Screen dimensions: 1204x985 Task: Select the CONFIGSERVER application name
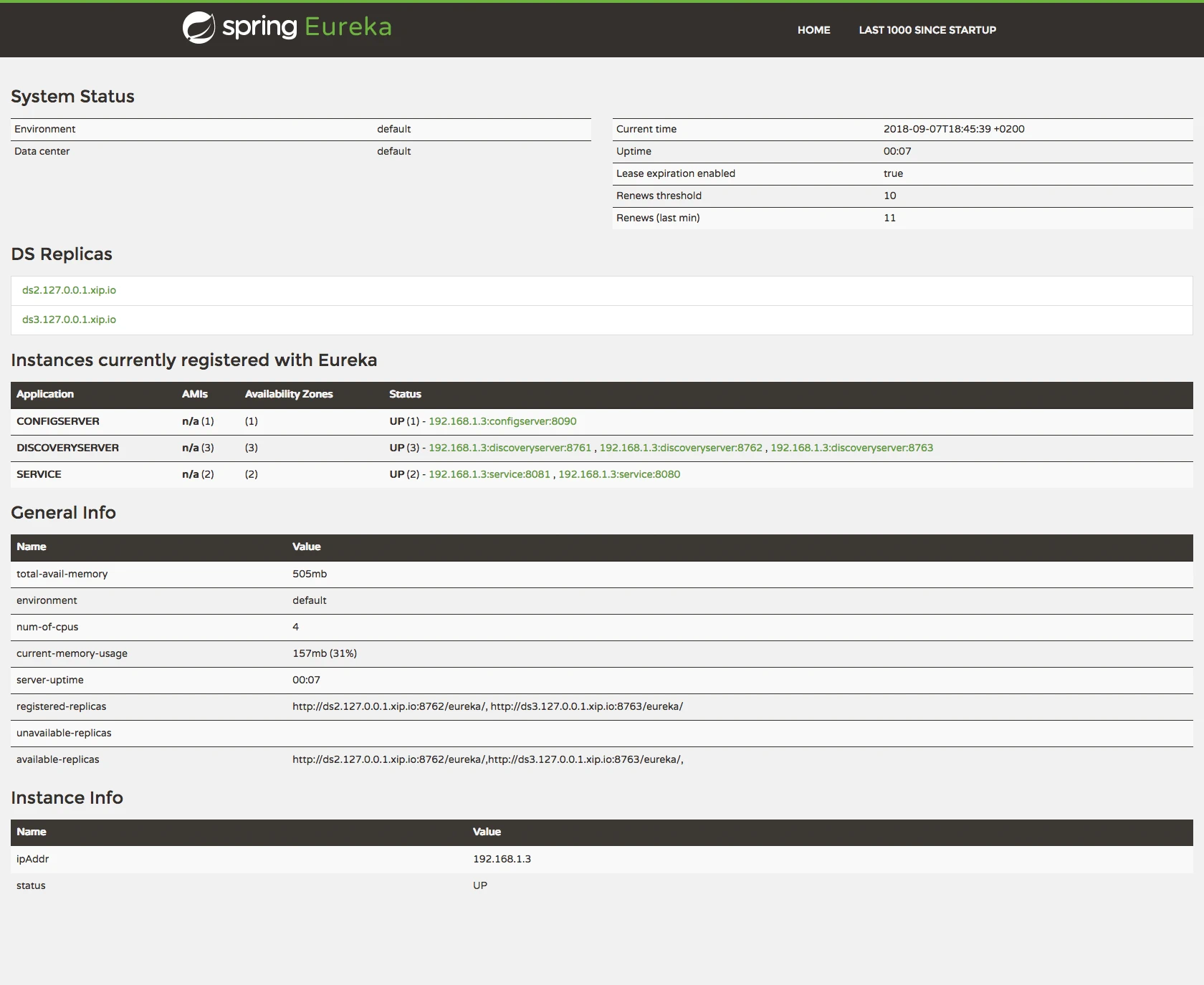[58, 421]
